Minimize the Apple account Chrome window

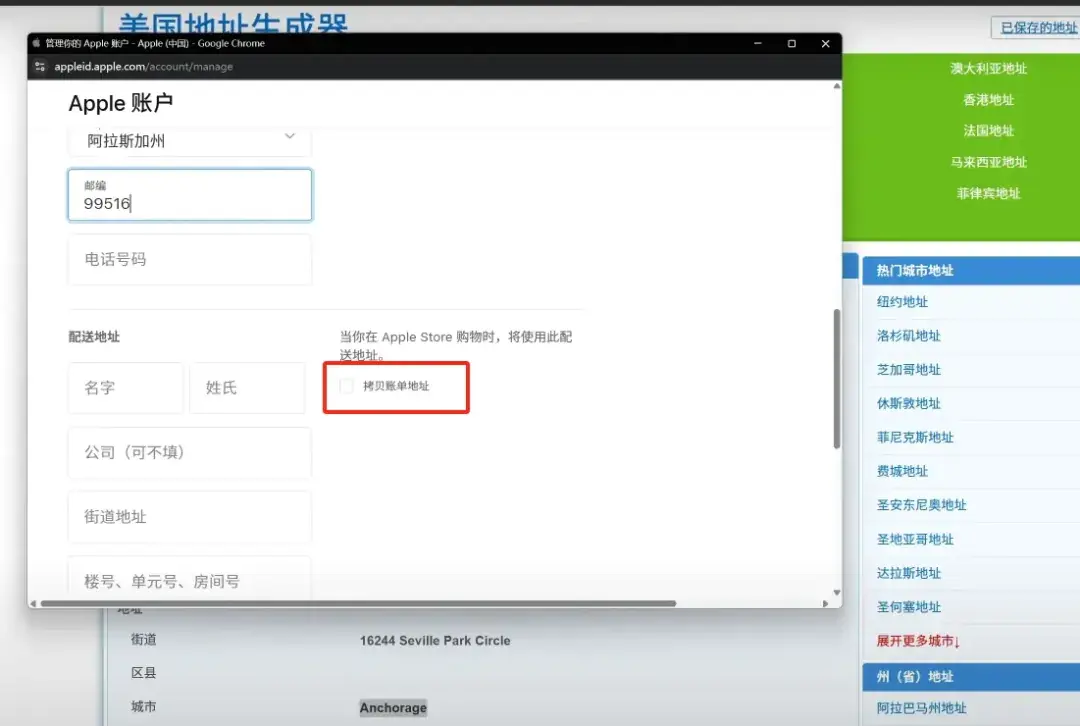(x=758, y=43)
